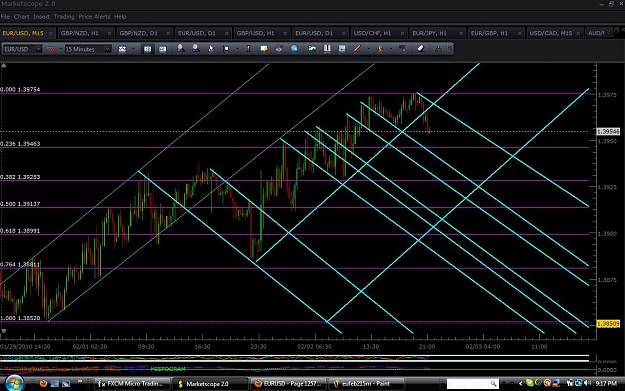Image resolution: width=625 pixels, height=391 pixels.
Task: Click the 0.500 1.39137 Fibonacci level label
Action: click(20, 204)
